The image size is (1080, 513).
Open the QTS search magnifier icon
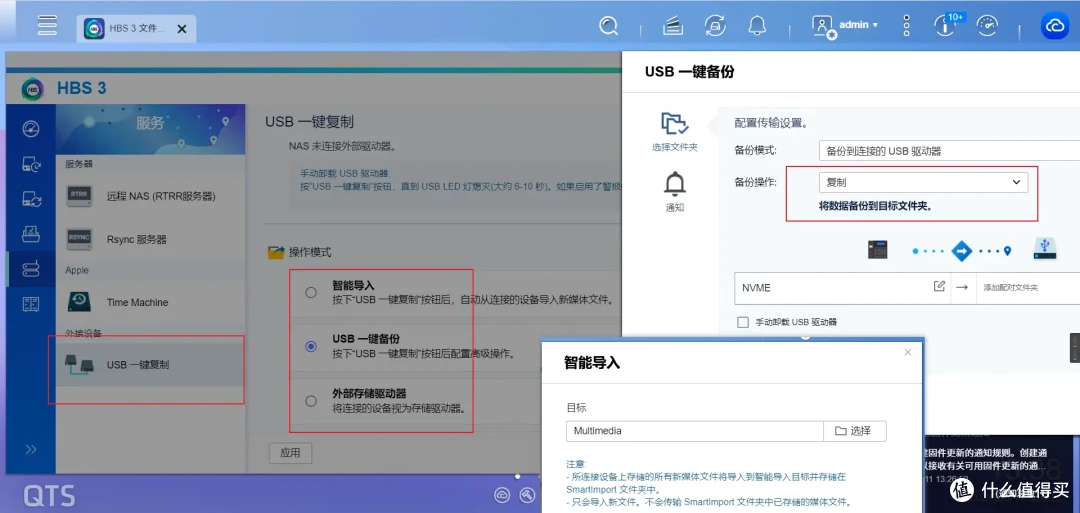coord(608,26)
